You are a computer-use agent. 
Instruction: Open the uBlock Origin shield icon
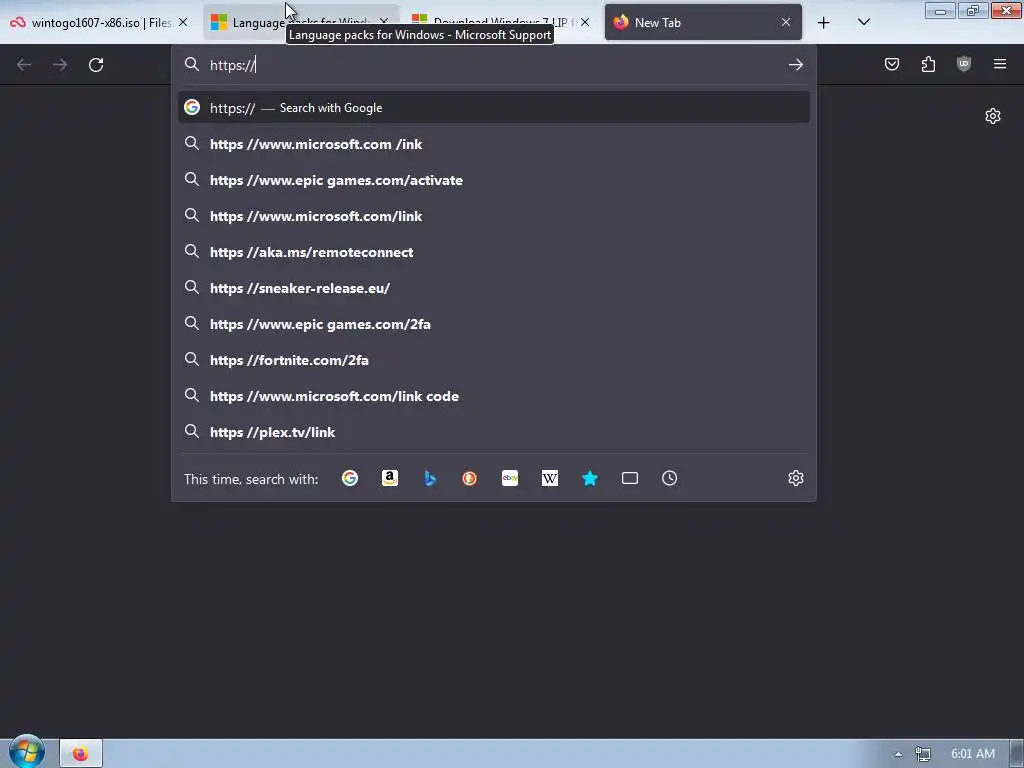(x=964, y=64)
